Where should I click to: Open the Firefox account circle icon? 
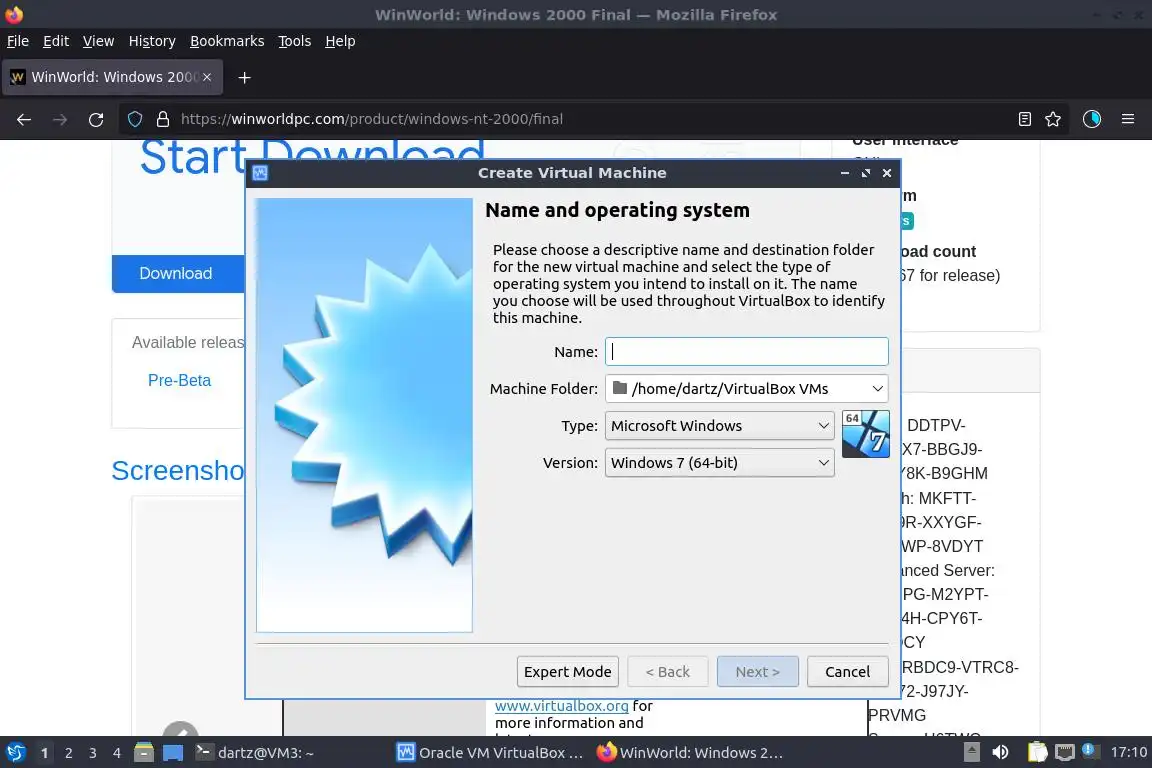coord(1092,119)
